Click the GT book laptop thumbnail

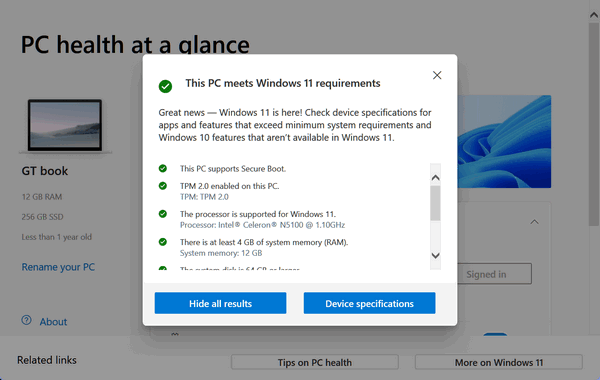coord(65,126)
